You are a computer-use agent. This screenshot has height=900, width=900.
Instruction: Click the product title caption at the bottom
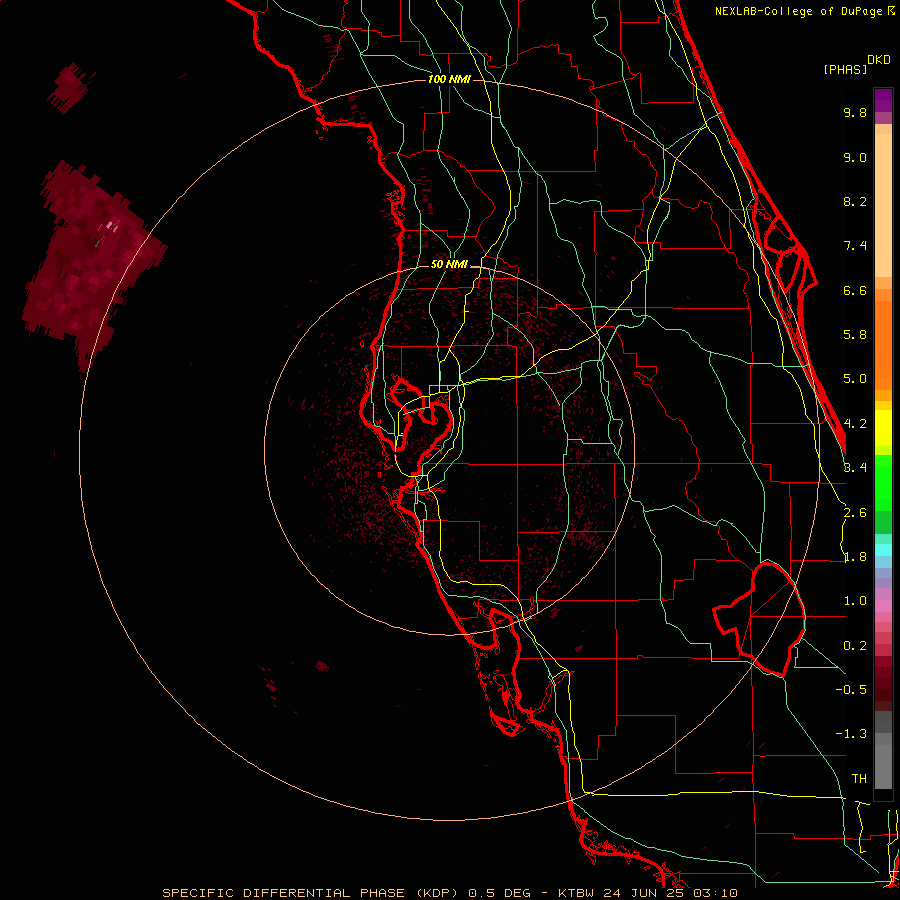(449, 893)
